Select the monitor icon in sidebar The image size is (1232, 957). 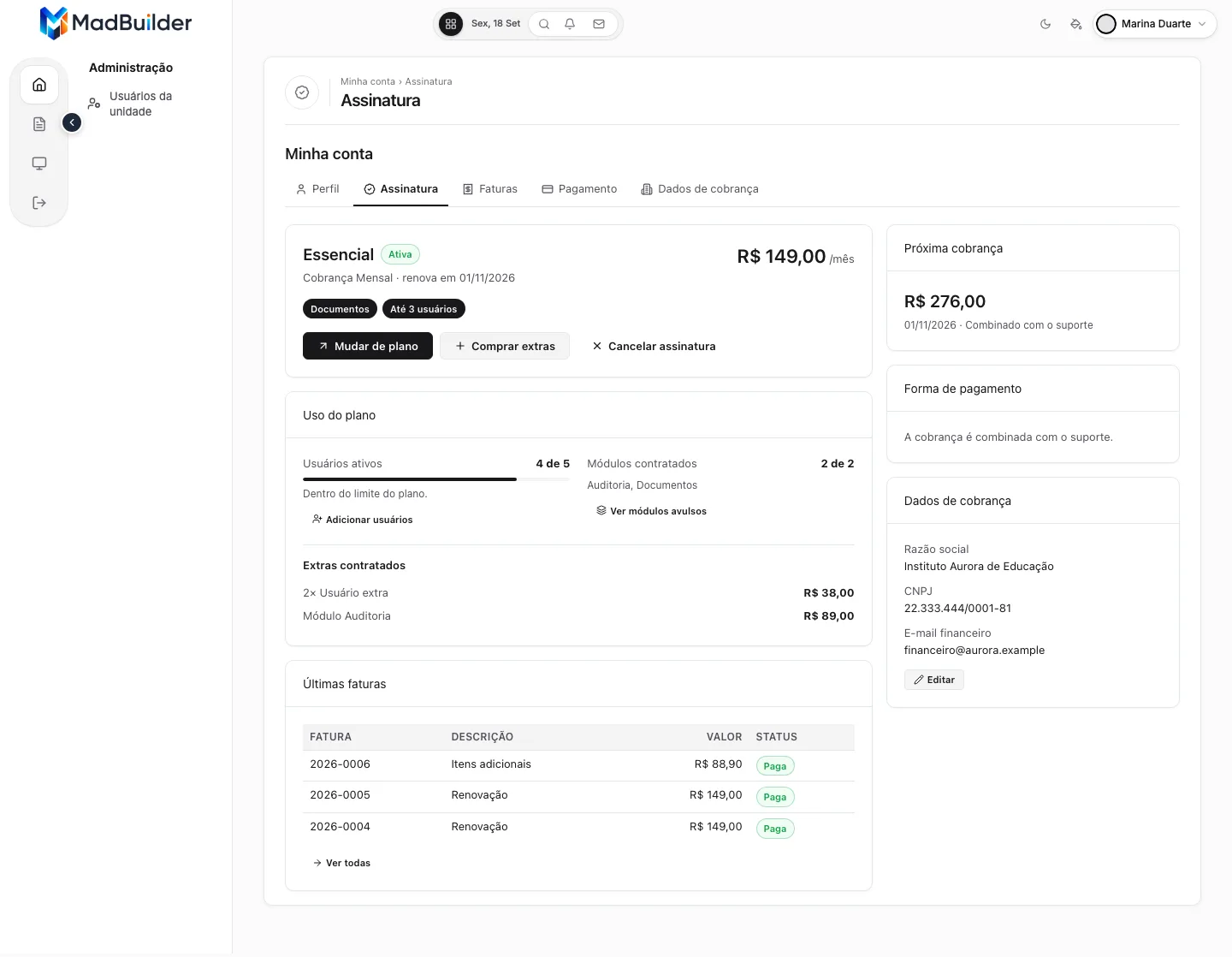[x=39, y=163]
